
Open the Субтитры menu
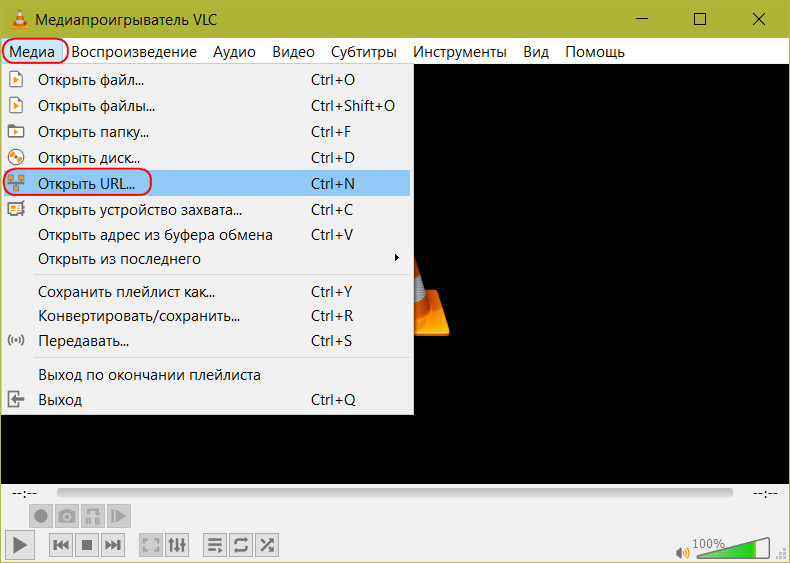click(x=363, y=52)
